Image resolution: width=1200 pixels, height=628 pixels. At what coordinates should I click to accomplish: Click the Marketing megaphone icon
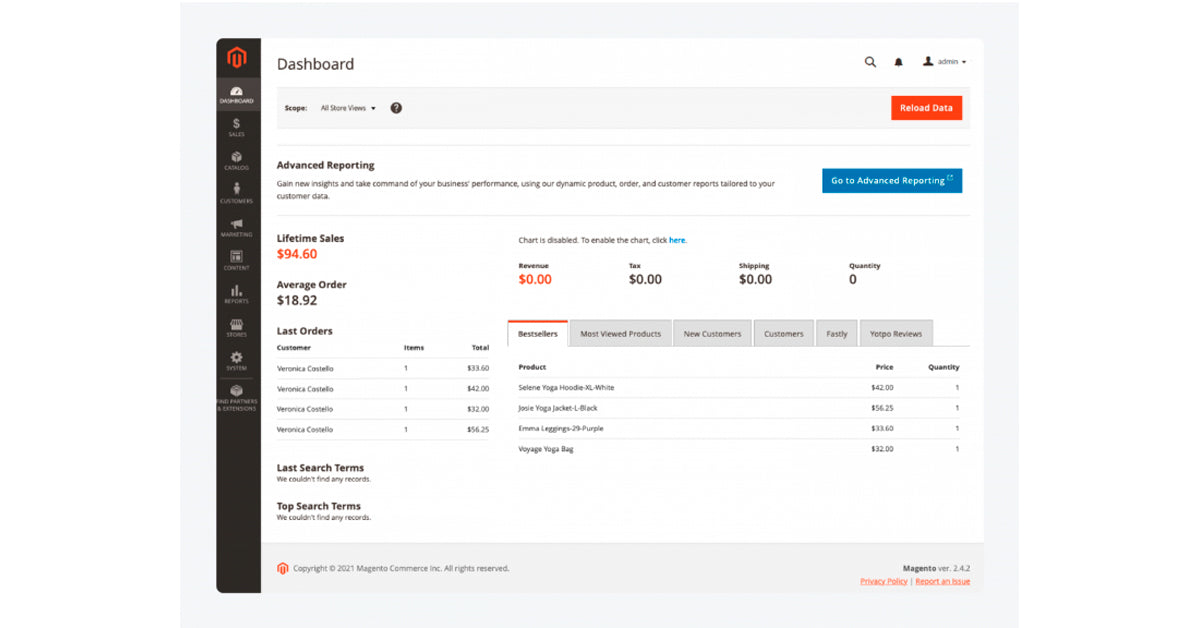tap(236, 229)
